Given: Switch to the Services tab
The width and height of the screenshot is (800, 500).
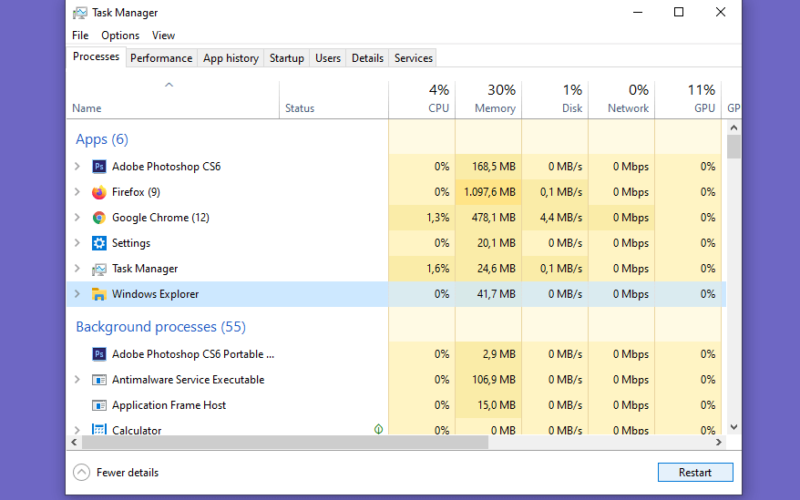Looking at the screenshot, I should [x=413, y=58].
